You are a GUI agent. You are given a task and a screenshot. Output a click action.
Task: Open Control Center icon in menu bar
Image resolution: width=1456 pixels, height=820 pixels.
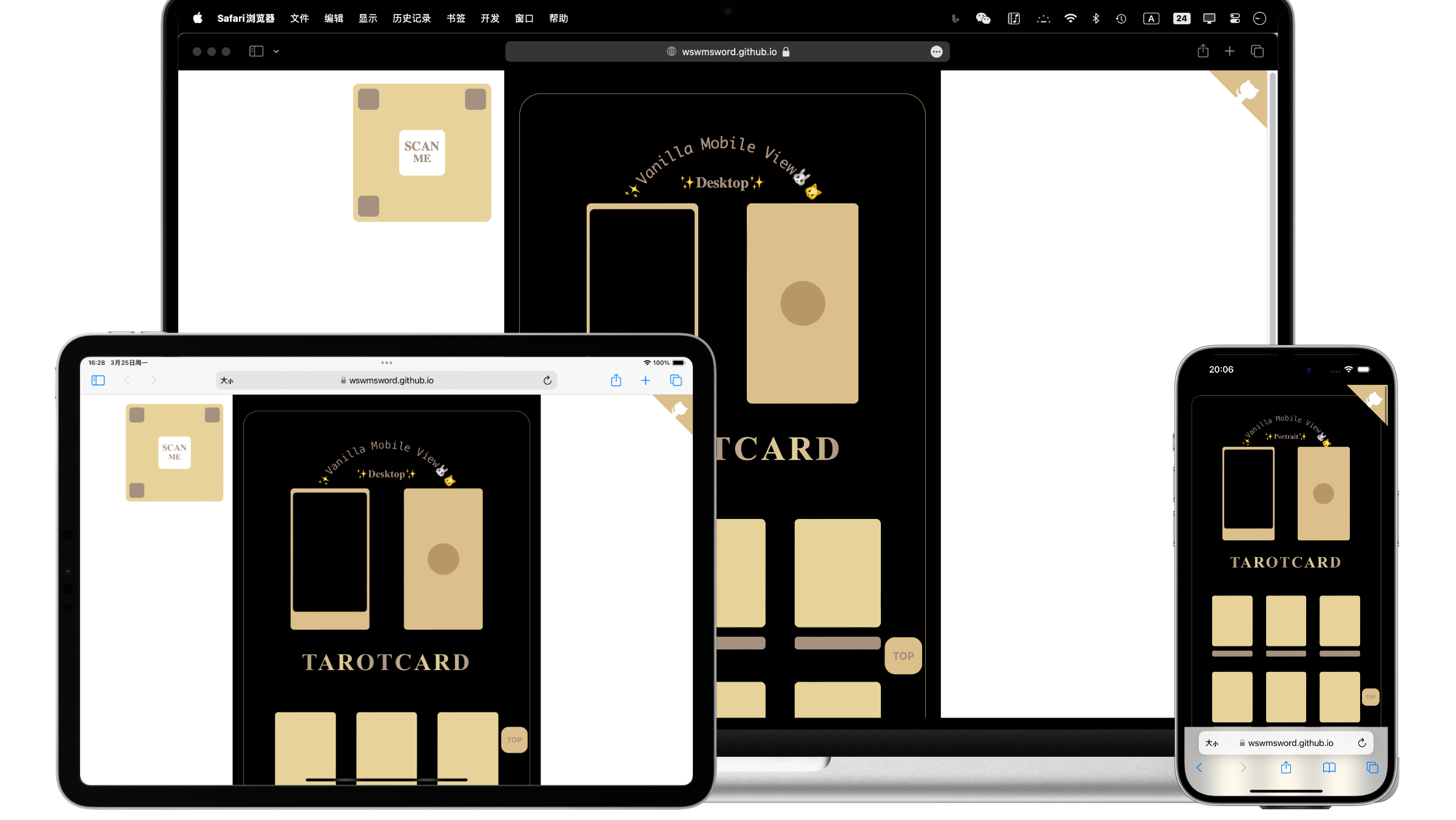click(x=1235, y=18)
